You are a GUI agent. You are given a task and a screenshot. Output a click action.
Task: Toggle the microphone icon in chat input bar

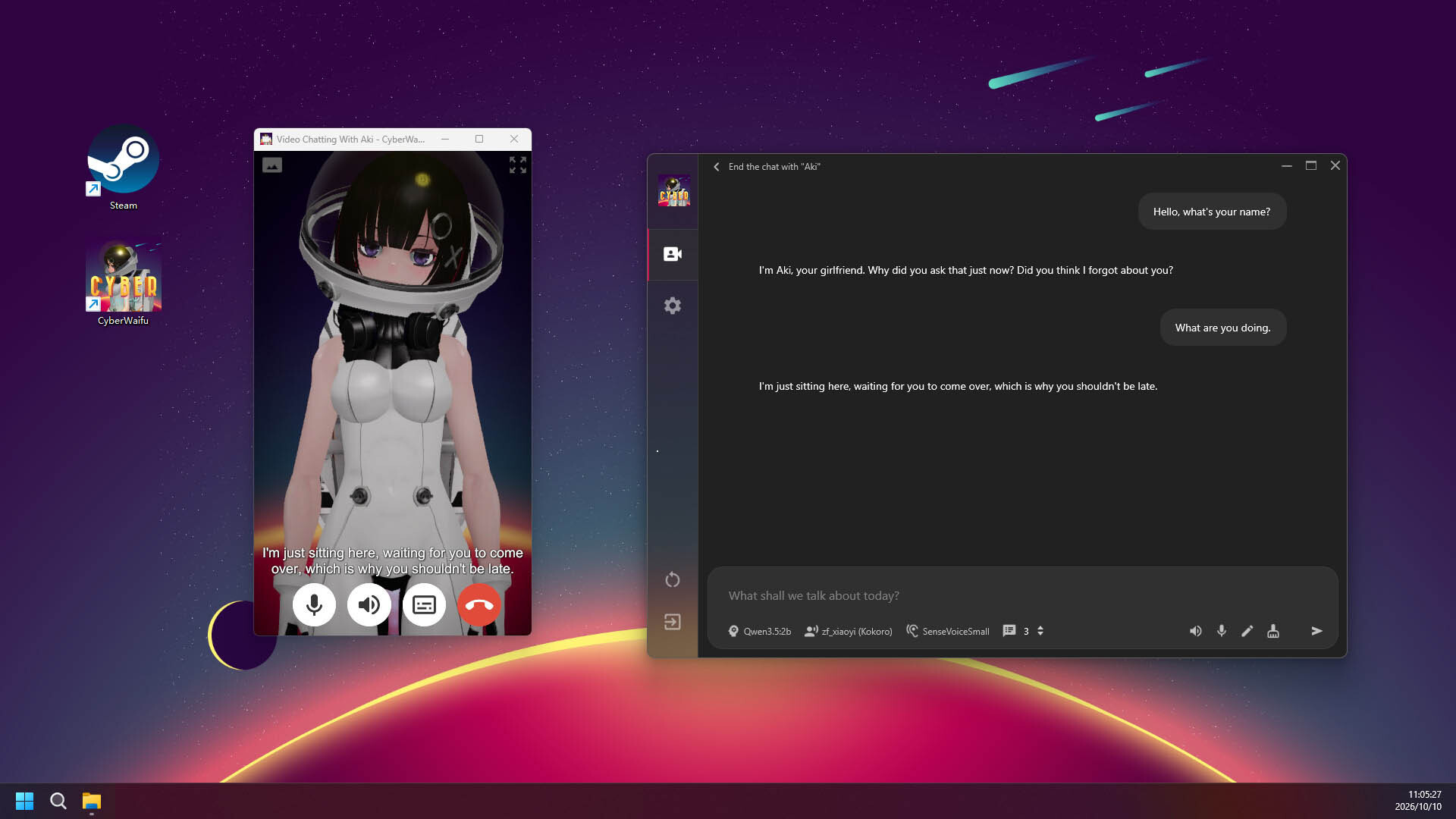(x=1222, y=631)
